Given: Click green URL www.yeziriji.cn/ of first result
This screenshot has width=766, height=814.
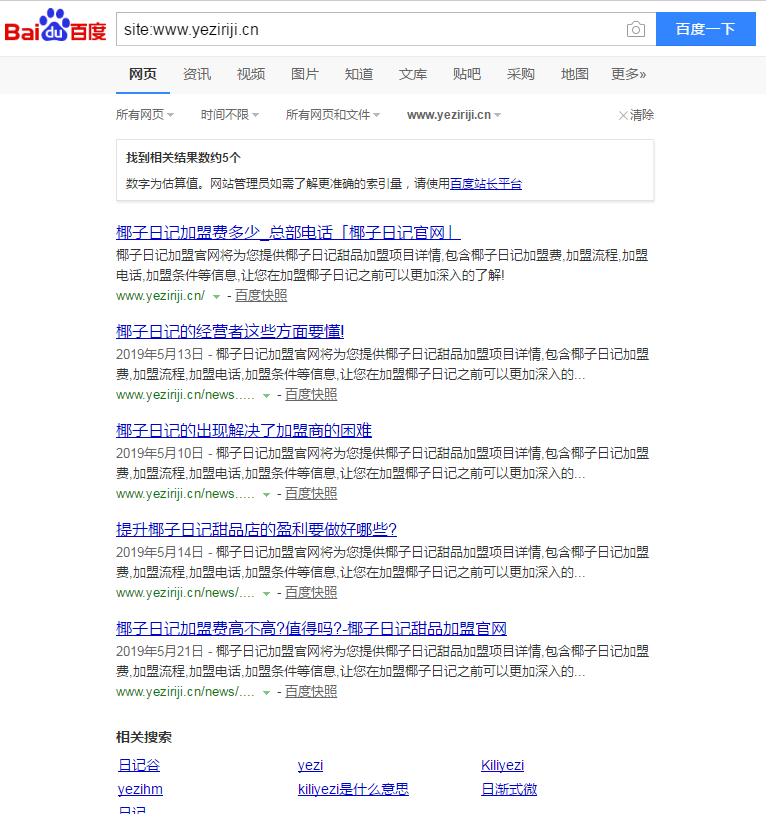Looking at the screenshot, I should (x=160, y=296).
